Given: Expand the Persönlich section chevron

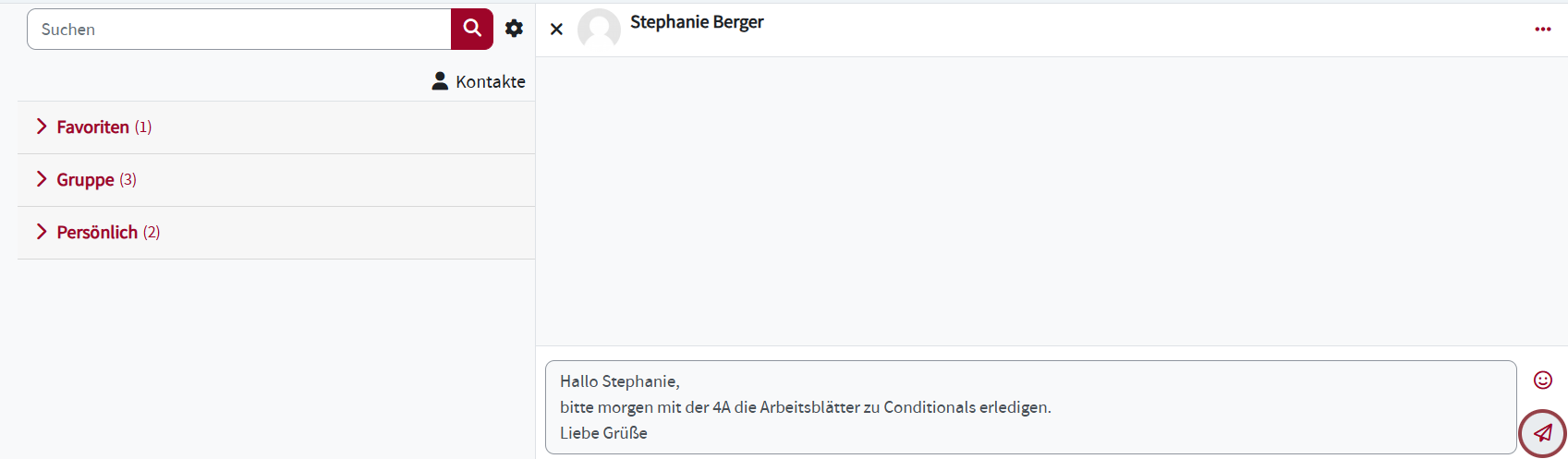Looking at the screenshot, I should pos(42,232).
